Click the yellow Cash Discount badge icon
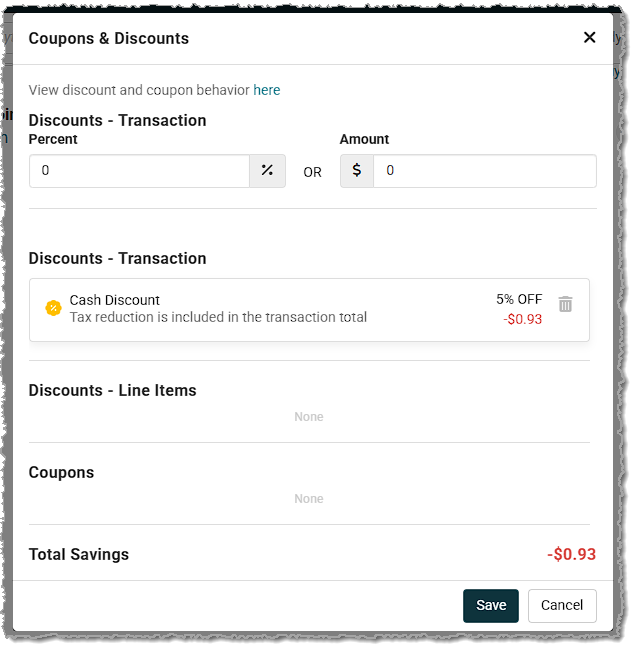The image size is (636, 653). (x=54, y=308)
